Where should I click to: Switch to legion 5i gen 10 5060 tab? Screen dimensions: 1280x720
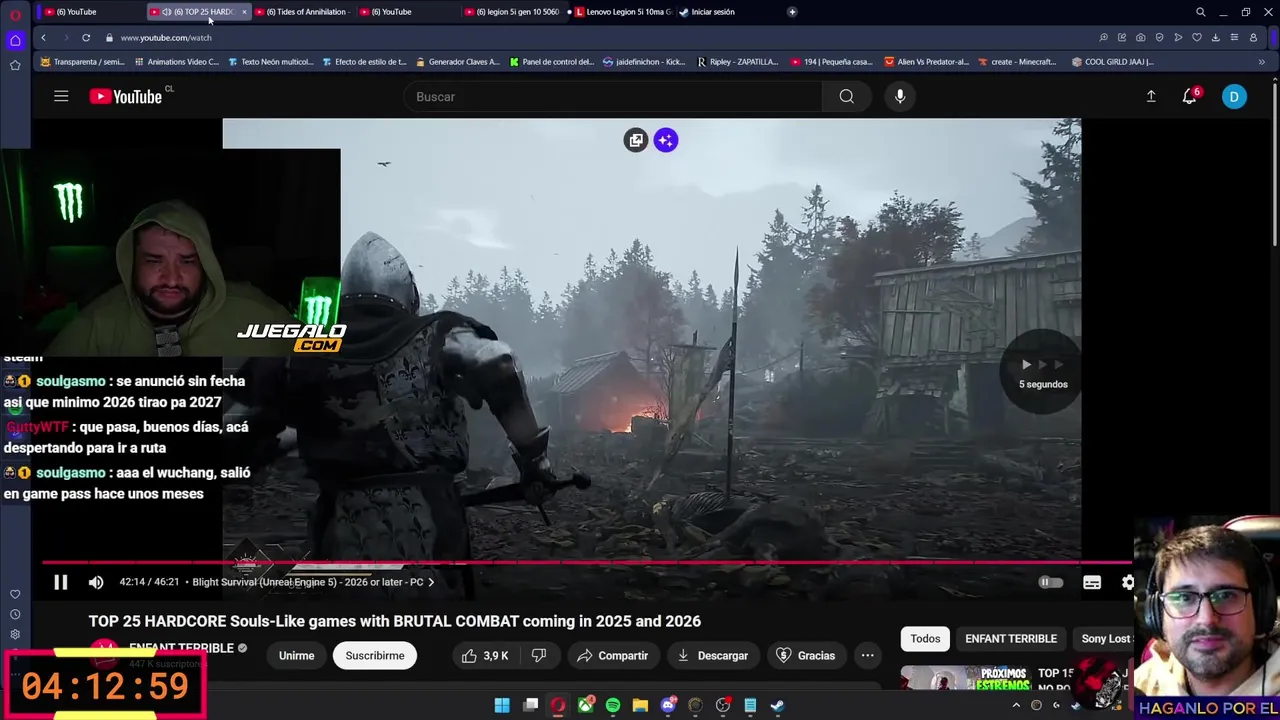(512, 12)
